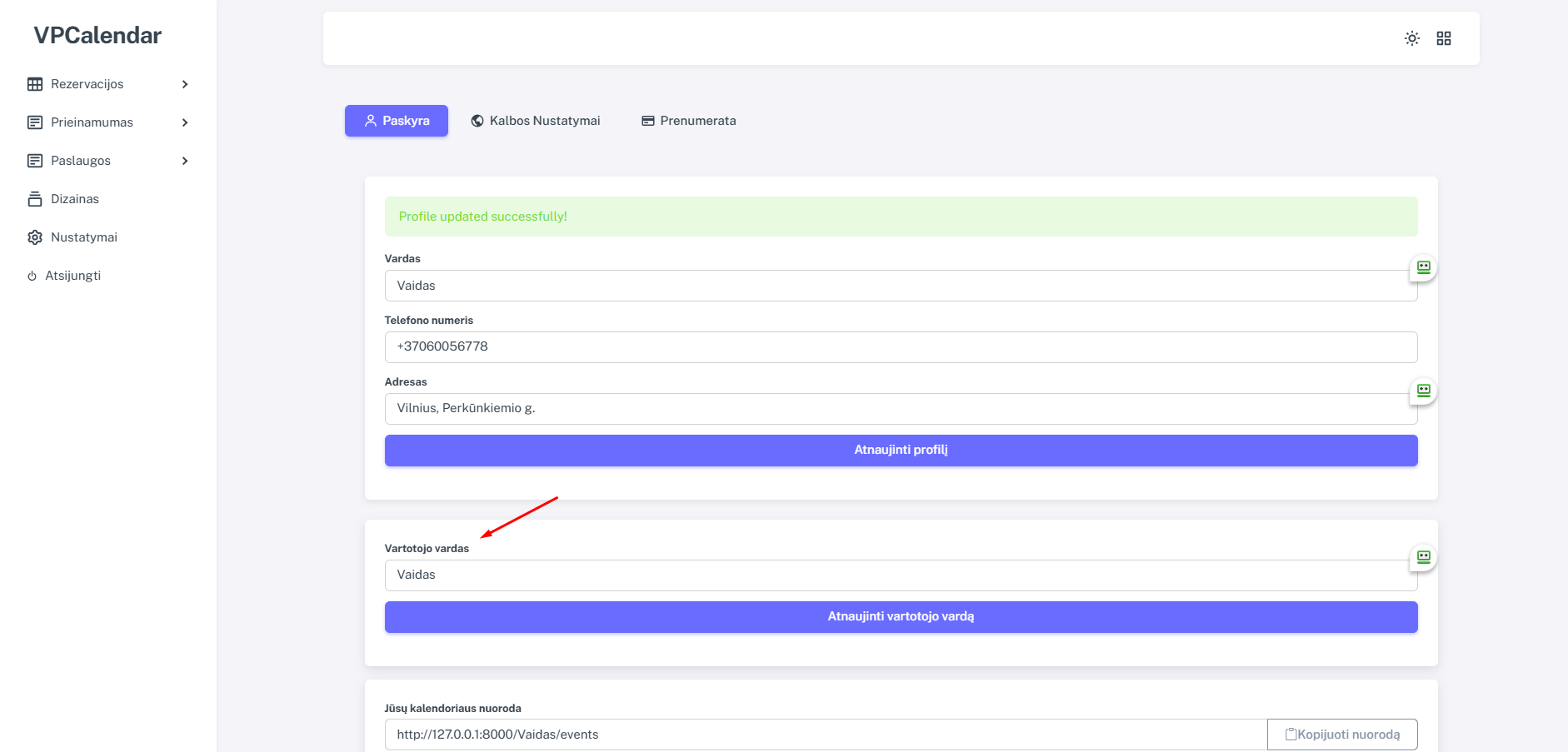
Task: Click the Dizainas sidebar icon
Action: 35,199
